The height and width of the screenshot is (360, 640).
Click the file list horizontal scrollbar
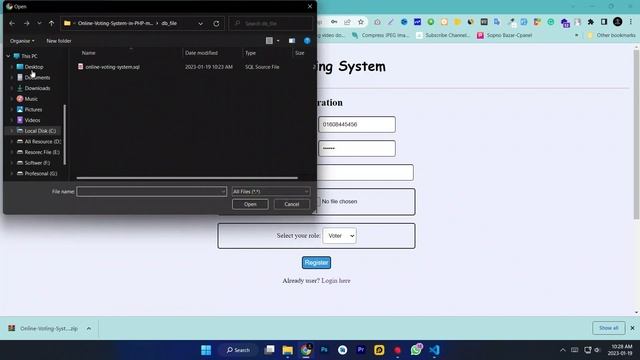tap(187, 178)
